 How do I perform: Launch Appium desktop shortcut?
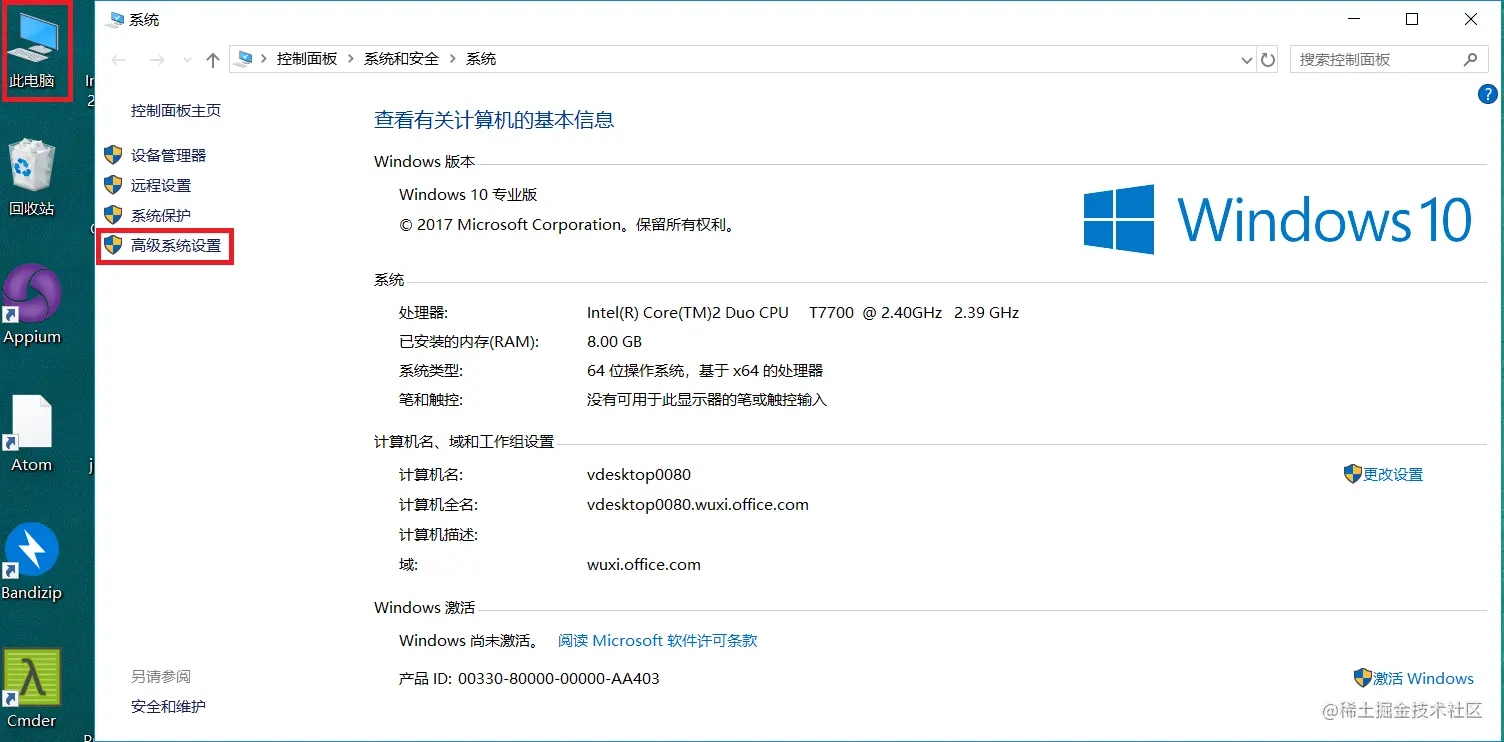pos(32,305)
